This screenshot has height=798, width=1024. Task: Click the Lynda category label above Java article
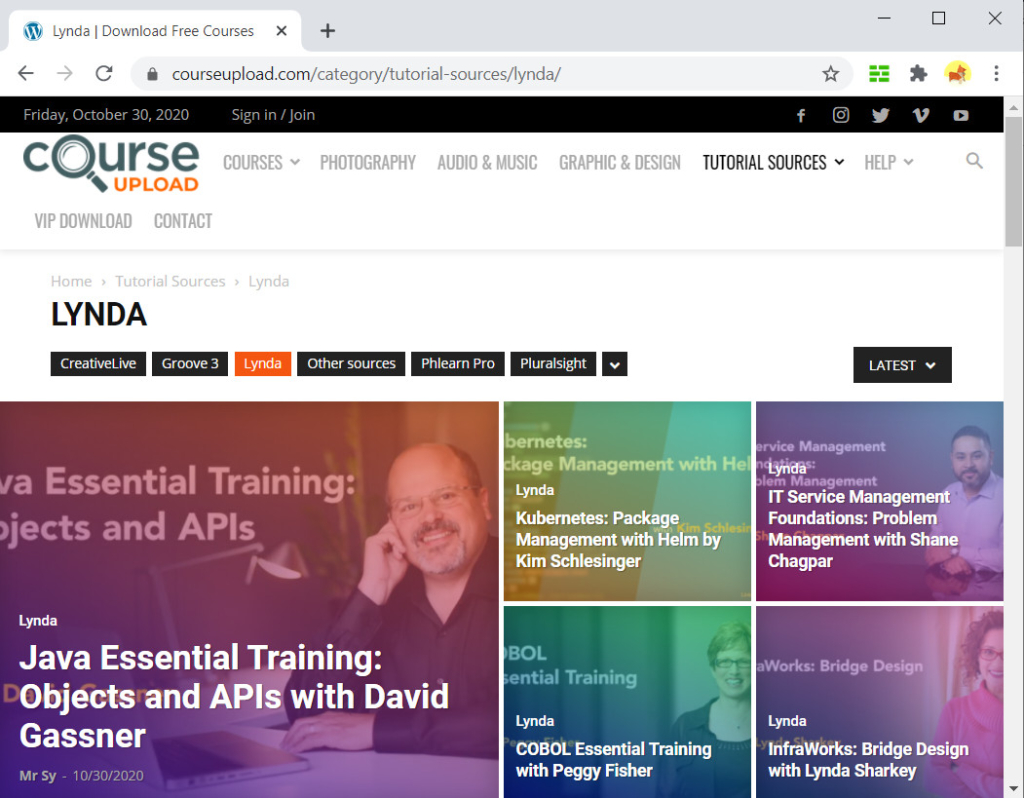coord(38,620)
